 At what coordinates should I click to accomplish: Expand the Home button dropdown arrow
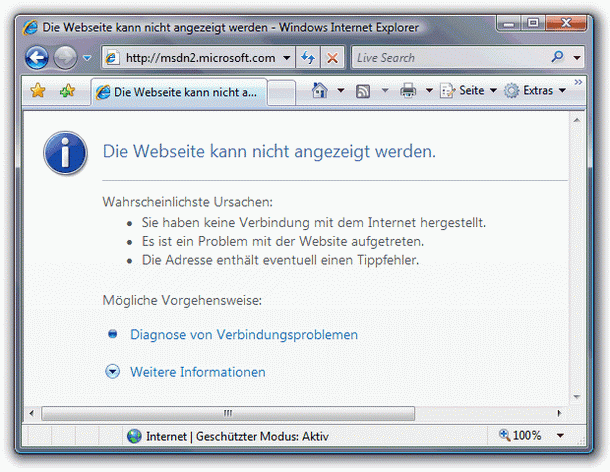click(340, 91)
